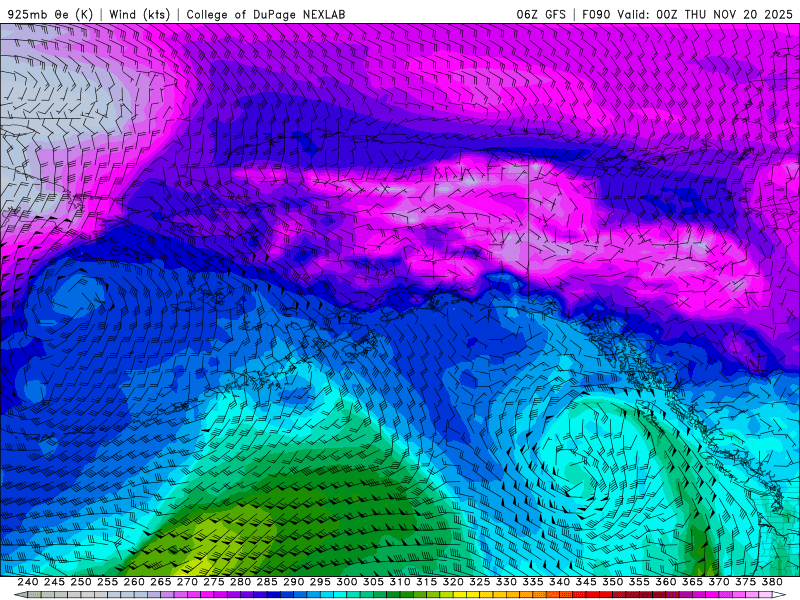Click the 295 legend value
The image size is (800, 600).
click(320, 582)
